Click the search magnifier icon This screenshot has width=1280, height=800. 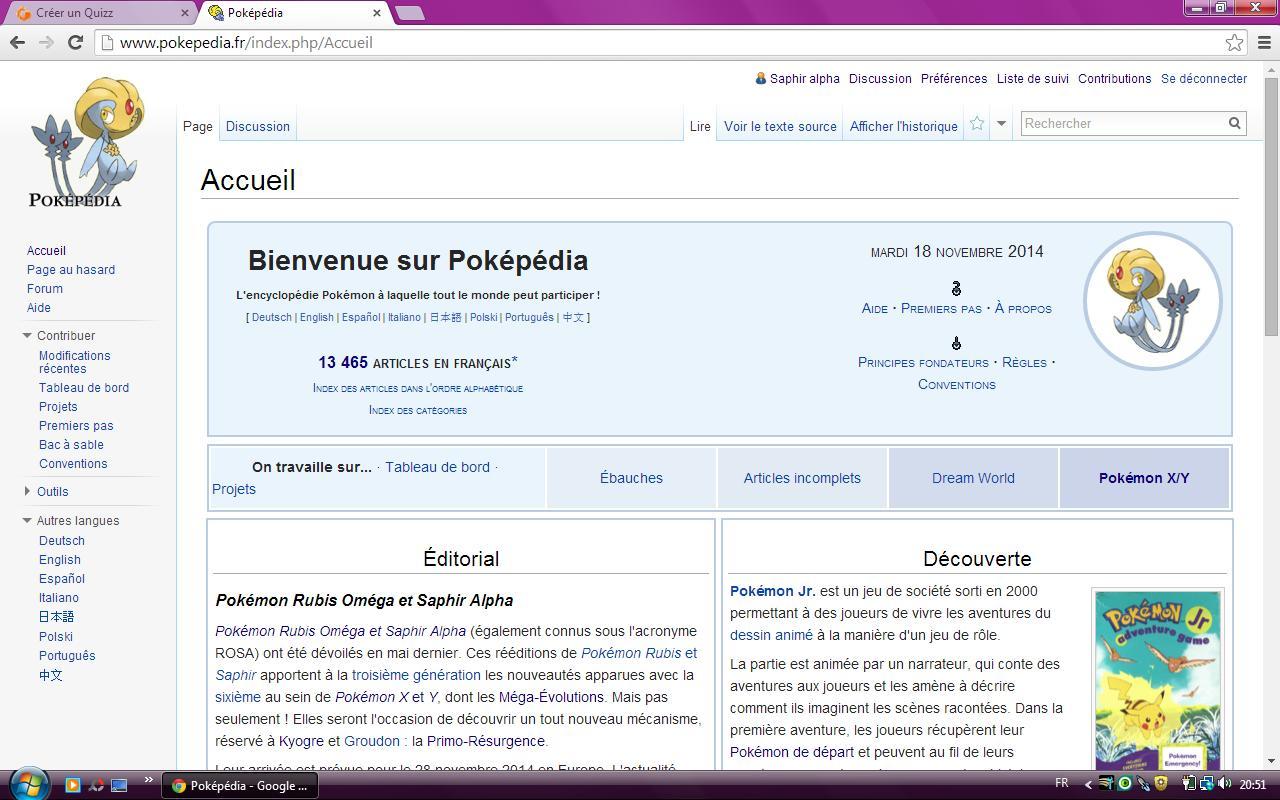[1234, 123]
